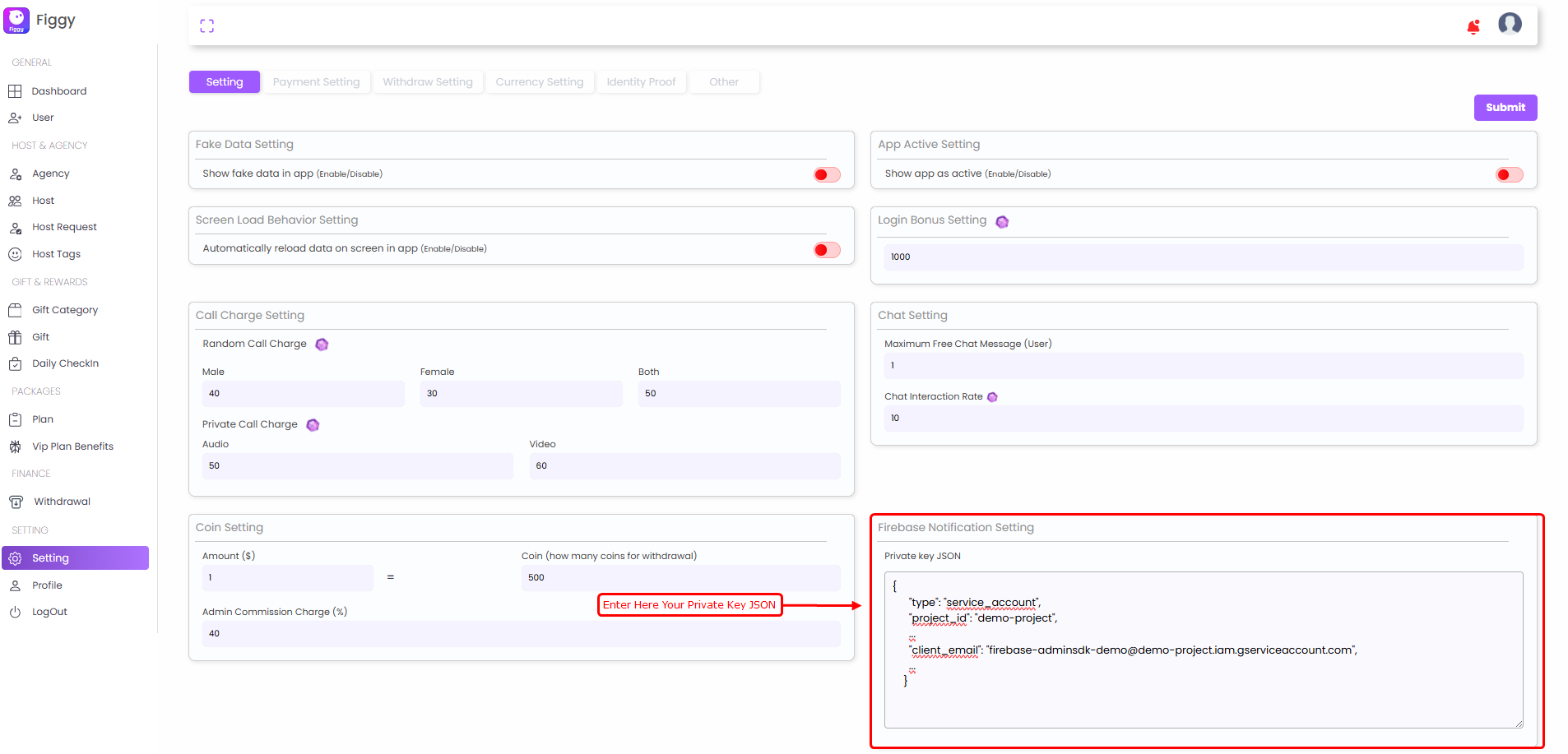Click the Figgy logo icon
The width and height of the screenshot is (1568, 754).
coord(16,21)
